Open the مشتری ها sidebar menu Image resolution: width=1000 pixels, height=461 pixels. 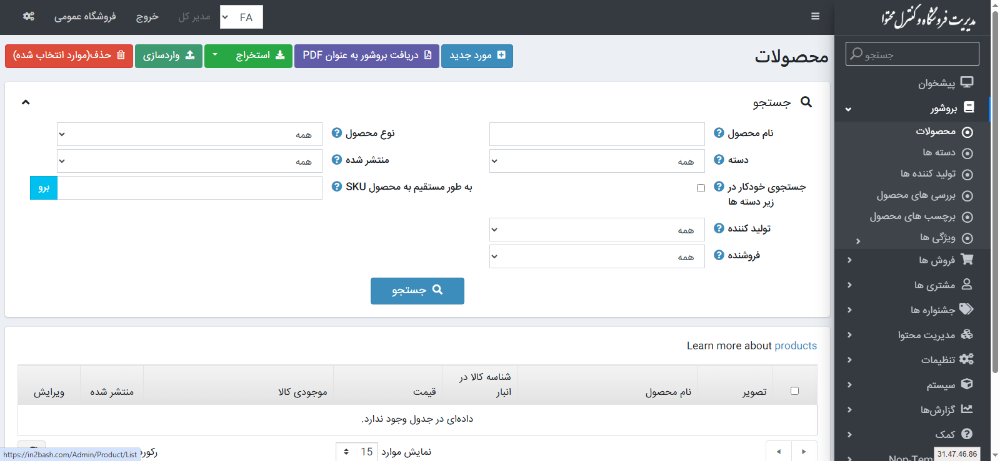pyautogui.click(x=915, y=285)
